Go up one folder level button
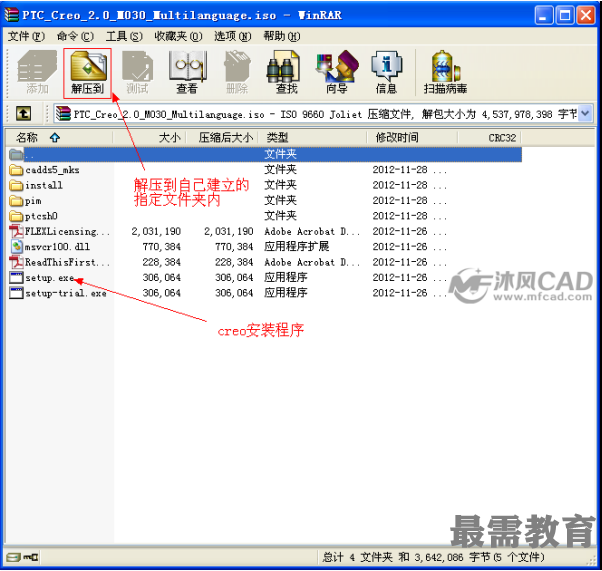The width and height of the screenshot is (602, 571). (x=23, y=114)
